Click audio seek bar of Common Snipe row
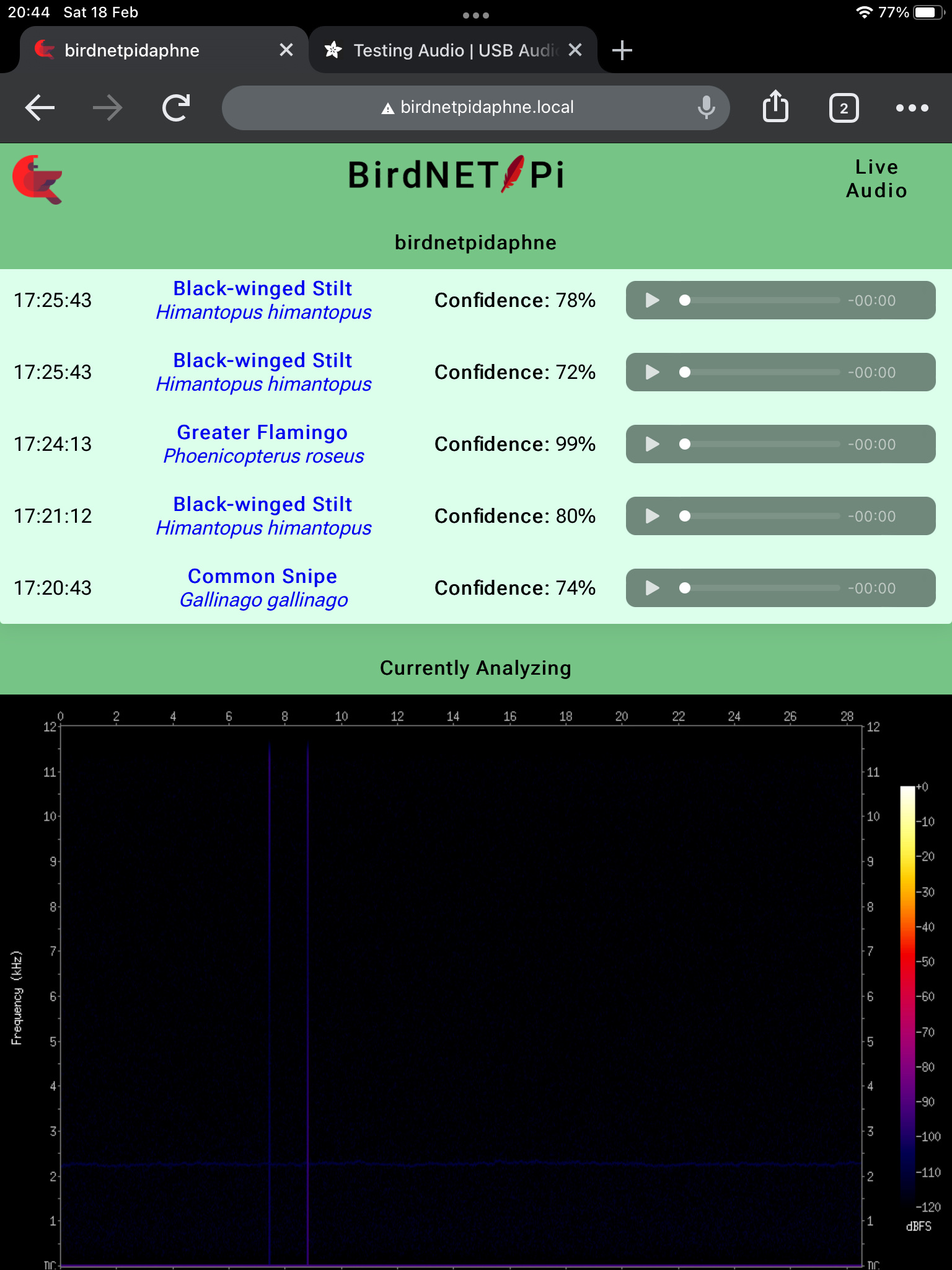The width and height of the screenshot is (952, 1270). click(761, 588)
